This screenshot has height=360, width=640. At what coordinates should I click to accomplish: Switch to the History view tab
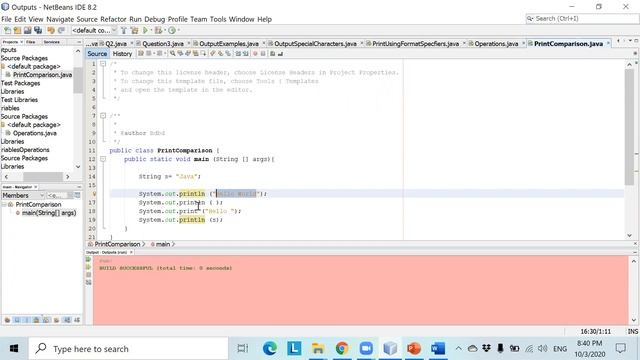tap(122, 53)
